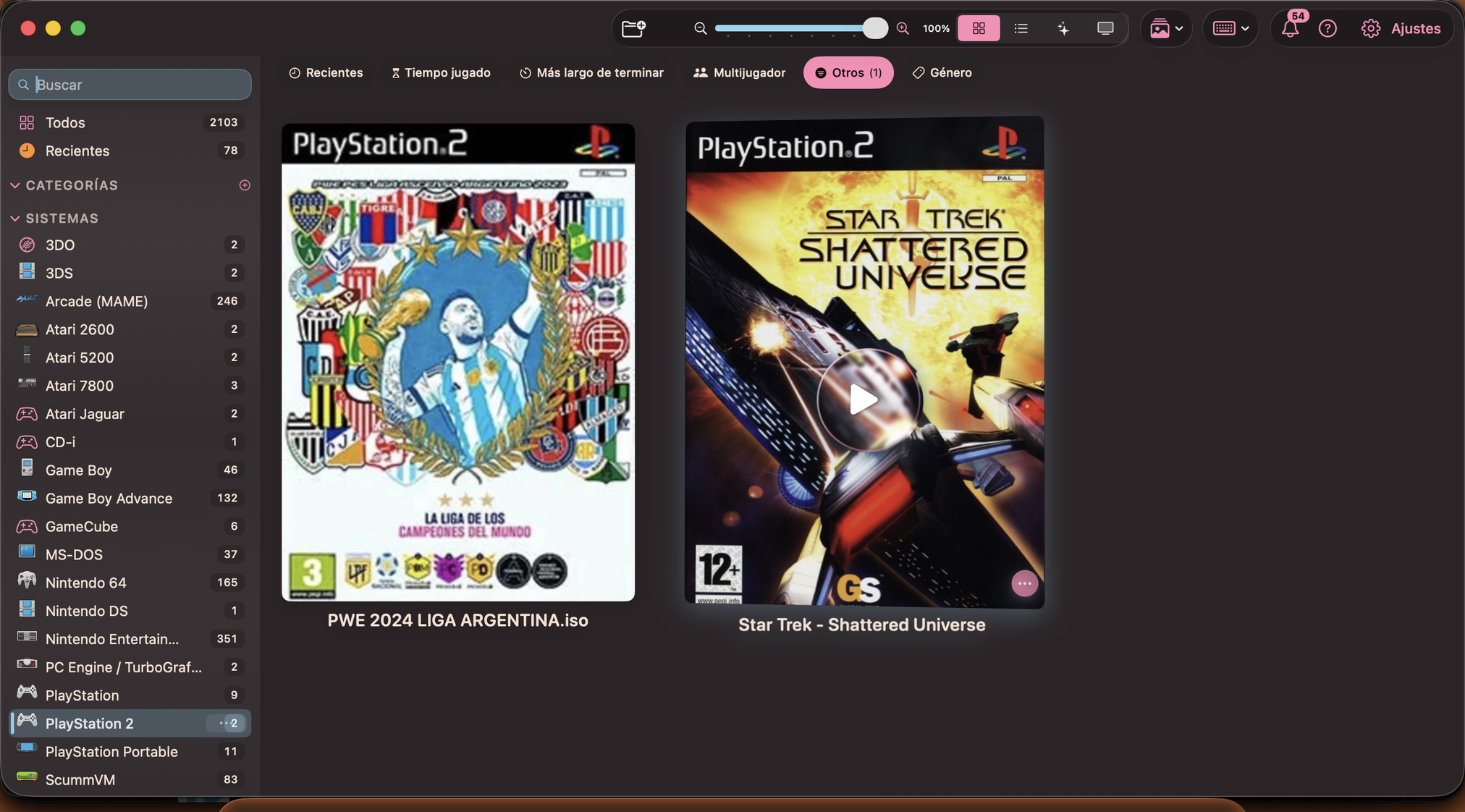Click the zoom in magnifier icon
The image size is (1465, 812).
coord(903,28)
